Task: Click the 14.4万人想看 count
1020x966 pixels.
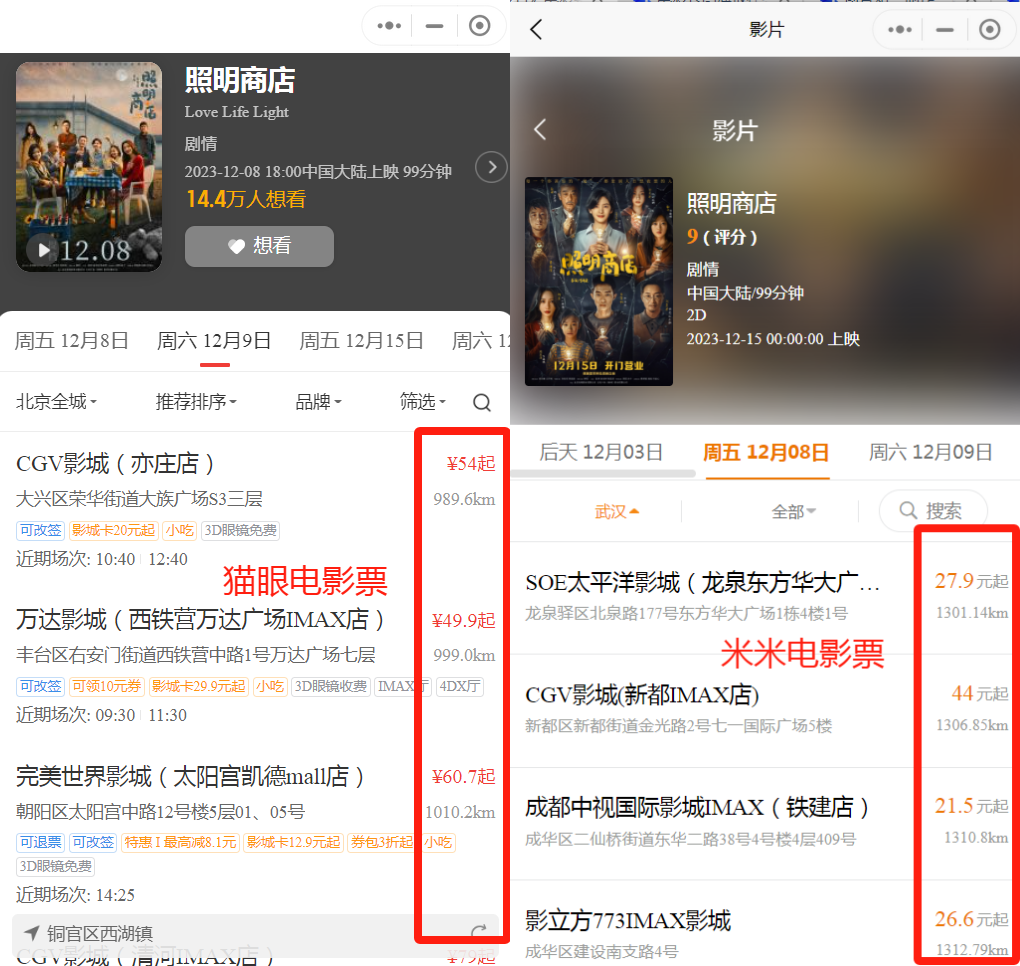Action: pos(246,199)
